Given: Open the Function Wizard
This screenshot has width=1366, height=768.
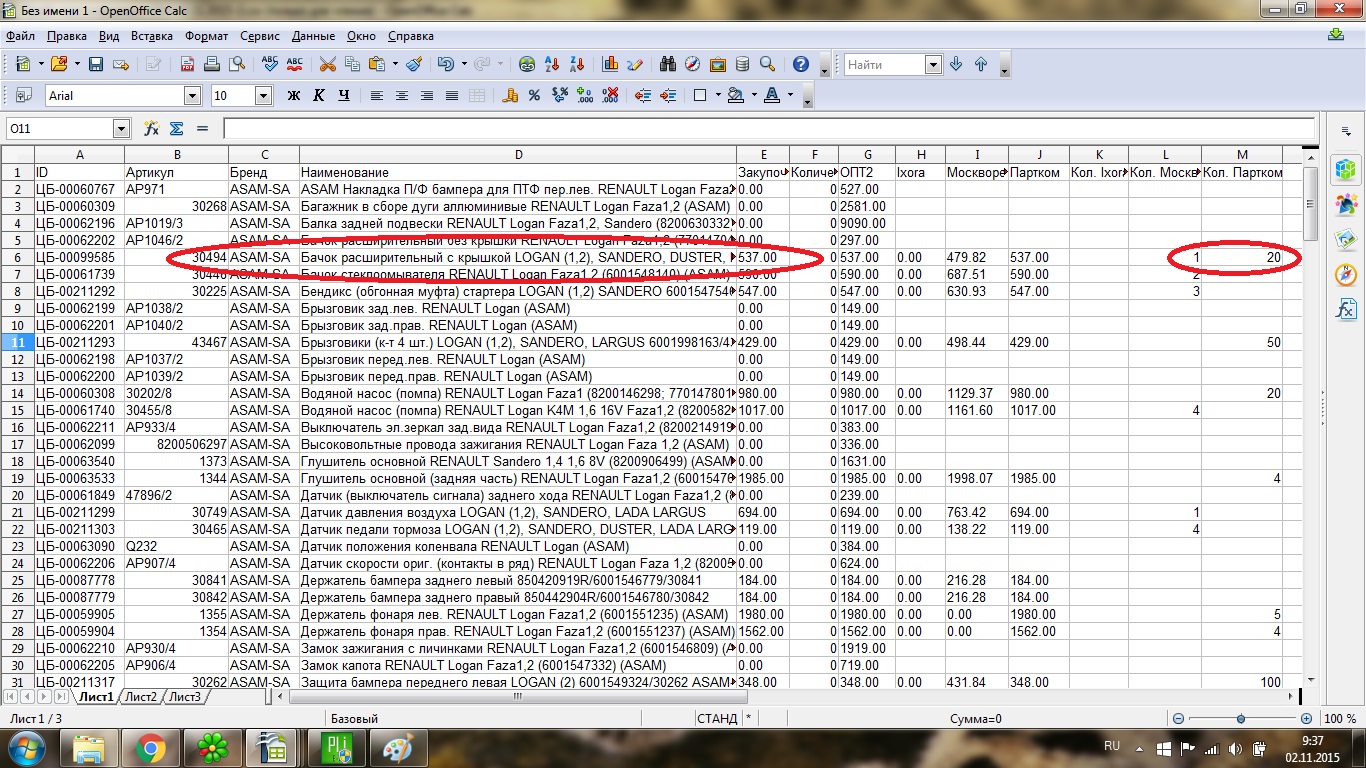Looking at the screenshot, I should click(152, 129).
